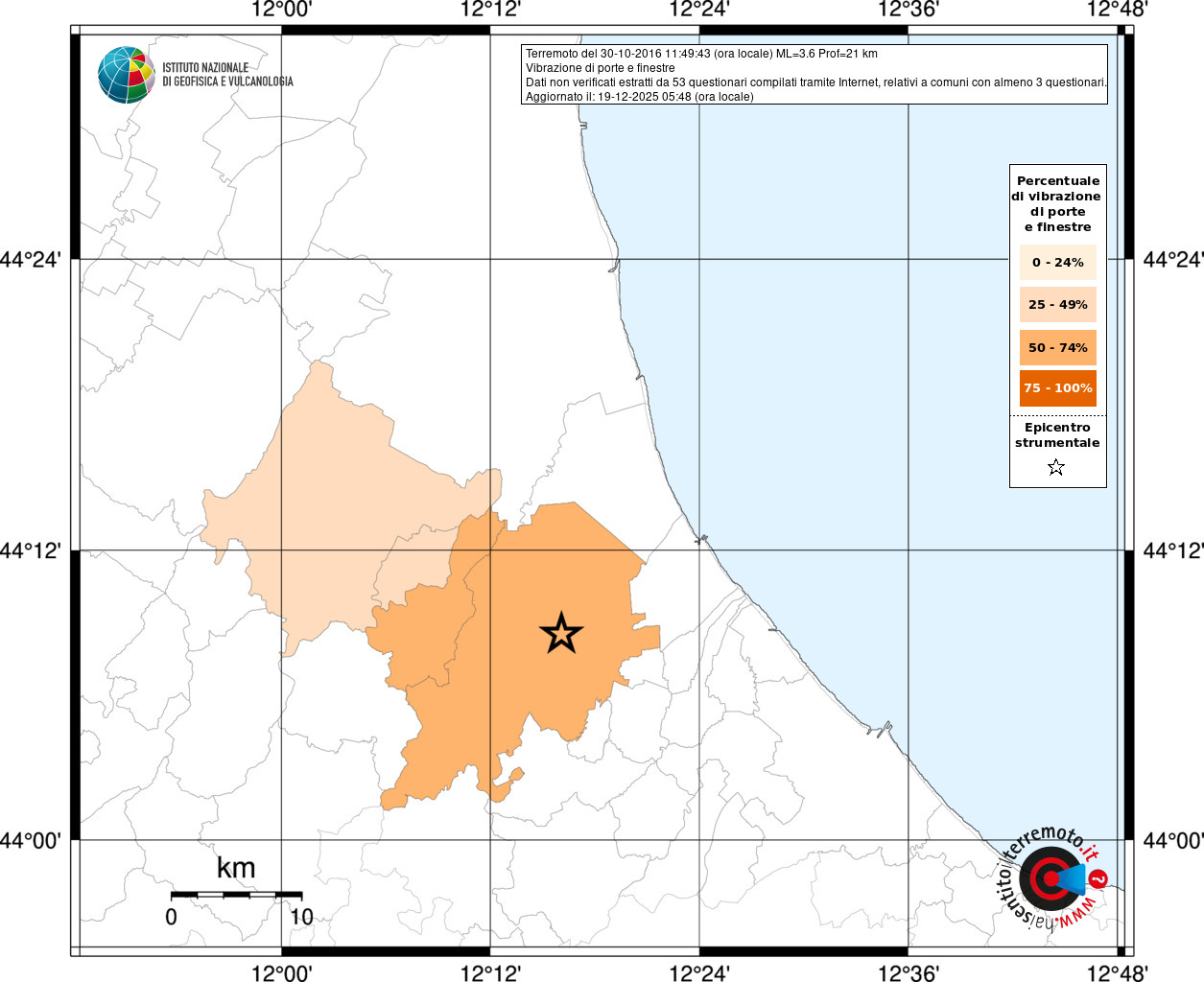
Task: Click the INGV globe logo
Action: [x=127, y=75]
